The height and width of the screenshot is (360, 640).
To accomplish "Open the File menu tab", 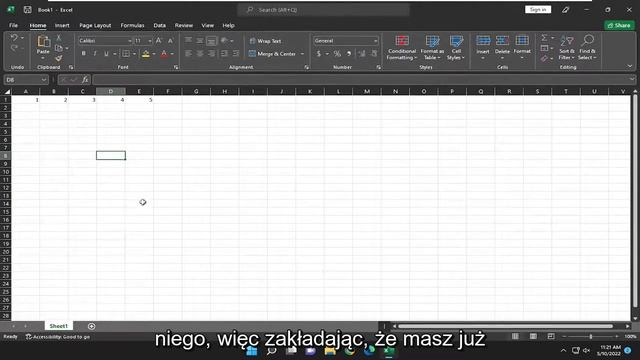I will [x=13, y=25].
